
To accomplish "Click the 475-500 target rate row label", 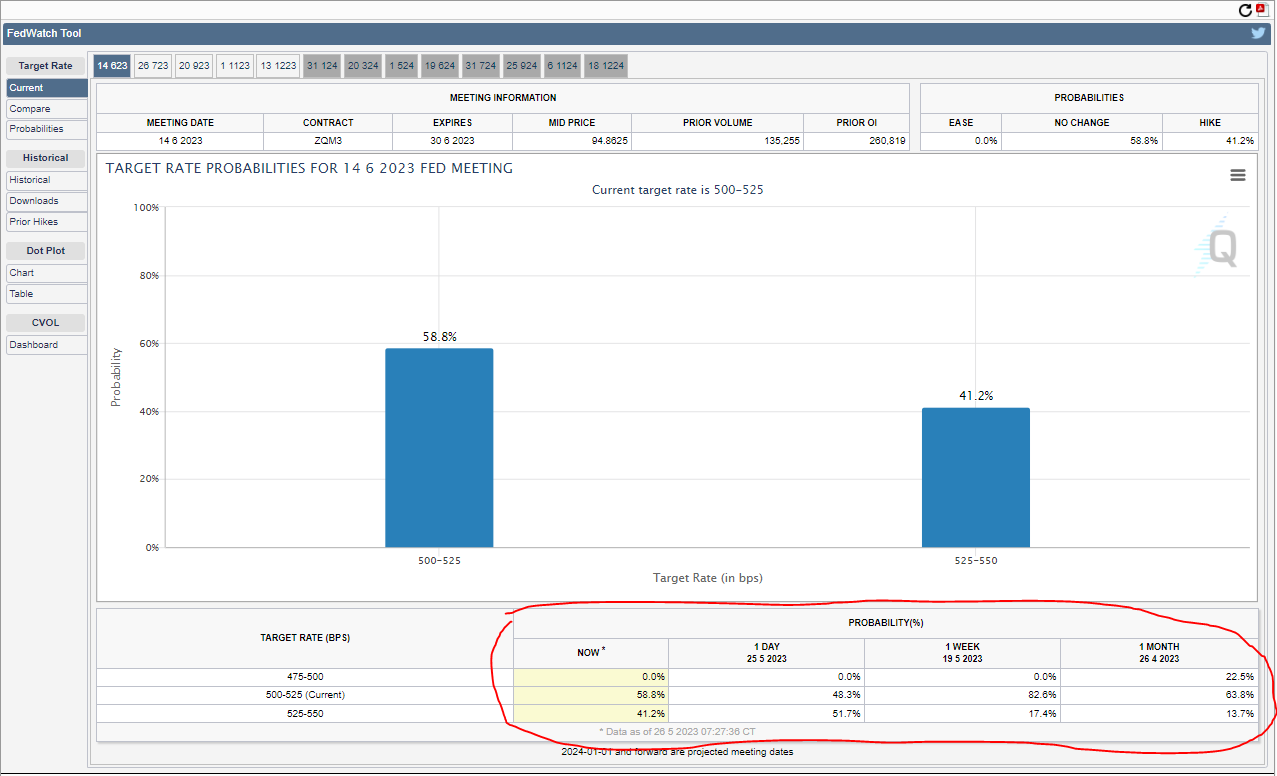I will coord(305,677).
